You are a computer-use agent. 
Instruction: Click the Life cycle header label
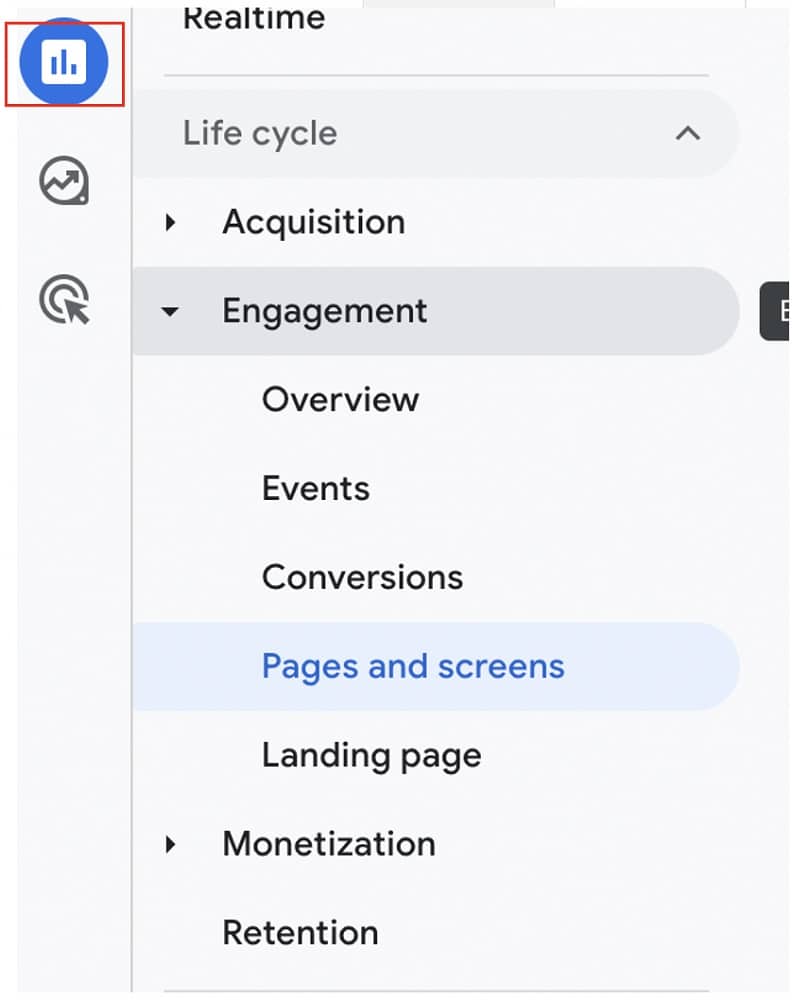click(x=259, y=133)
